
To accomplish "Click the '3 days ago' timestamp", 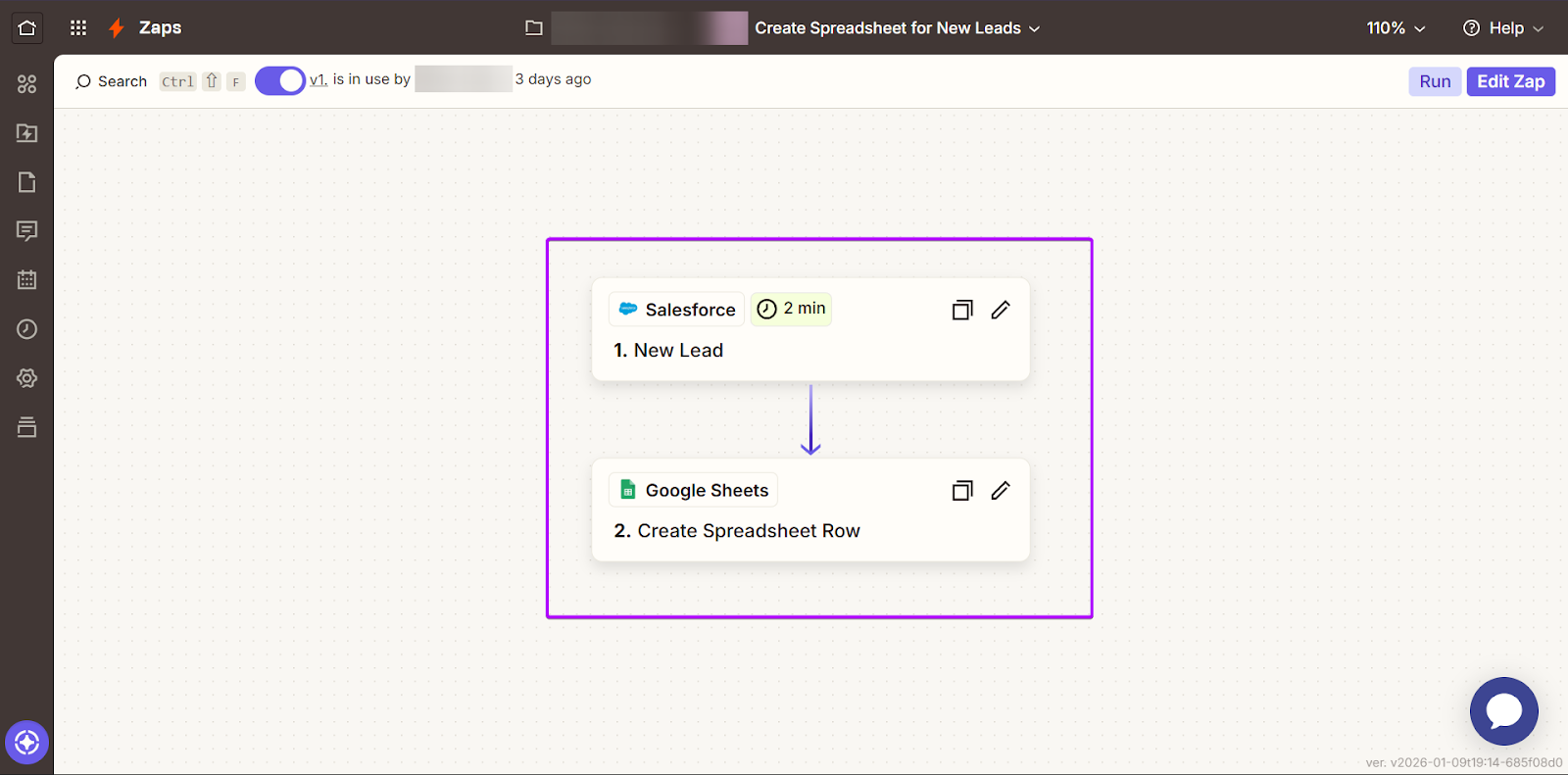I will (x=554, y=79).
